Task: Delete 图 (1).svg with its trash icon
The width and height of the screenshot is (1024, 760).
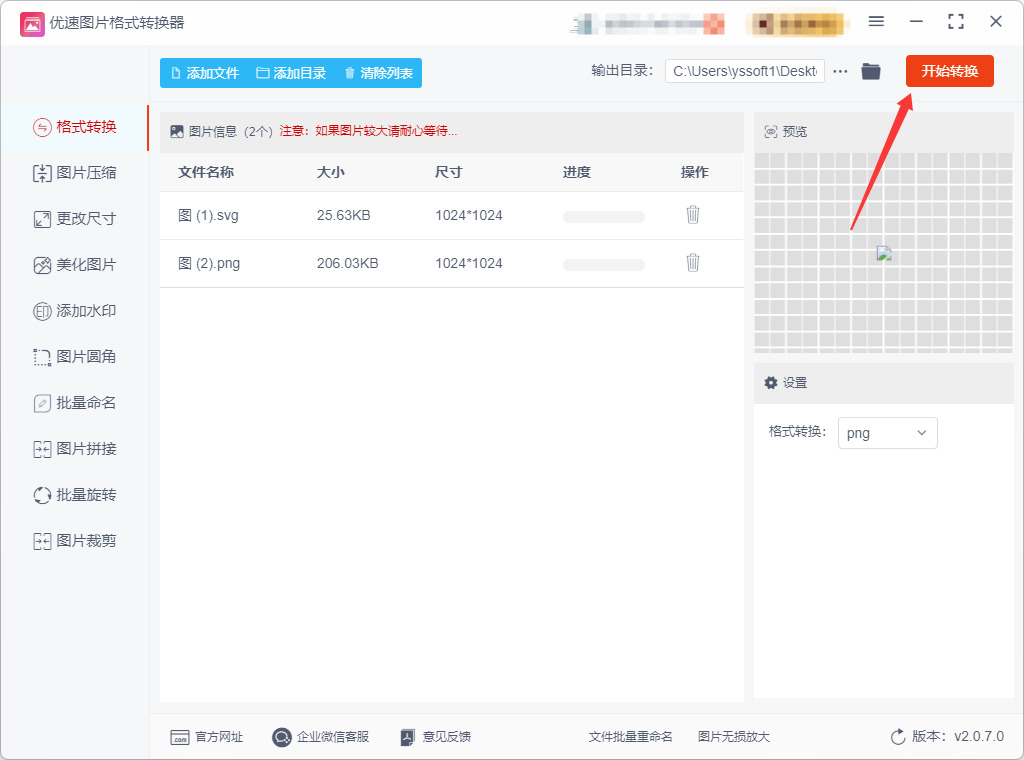Action: 693,215
